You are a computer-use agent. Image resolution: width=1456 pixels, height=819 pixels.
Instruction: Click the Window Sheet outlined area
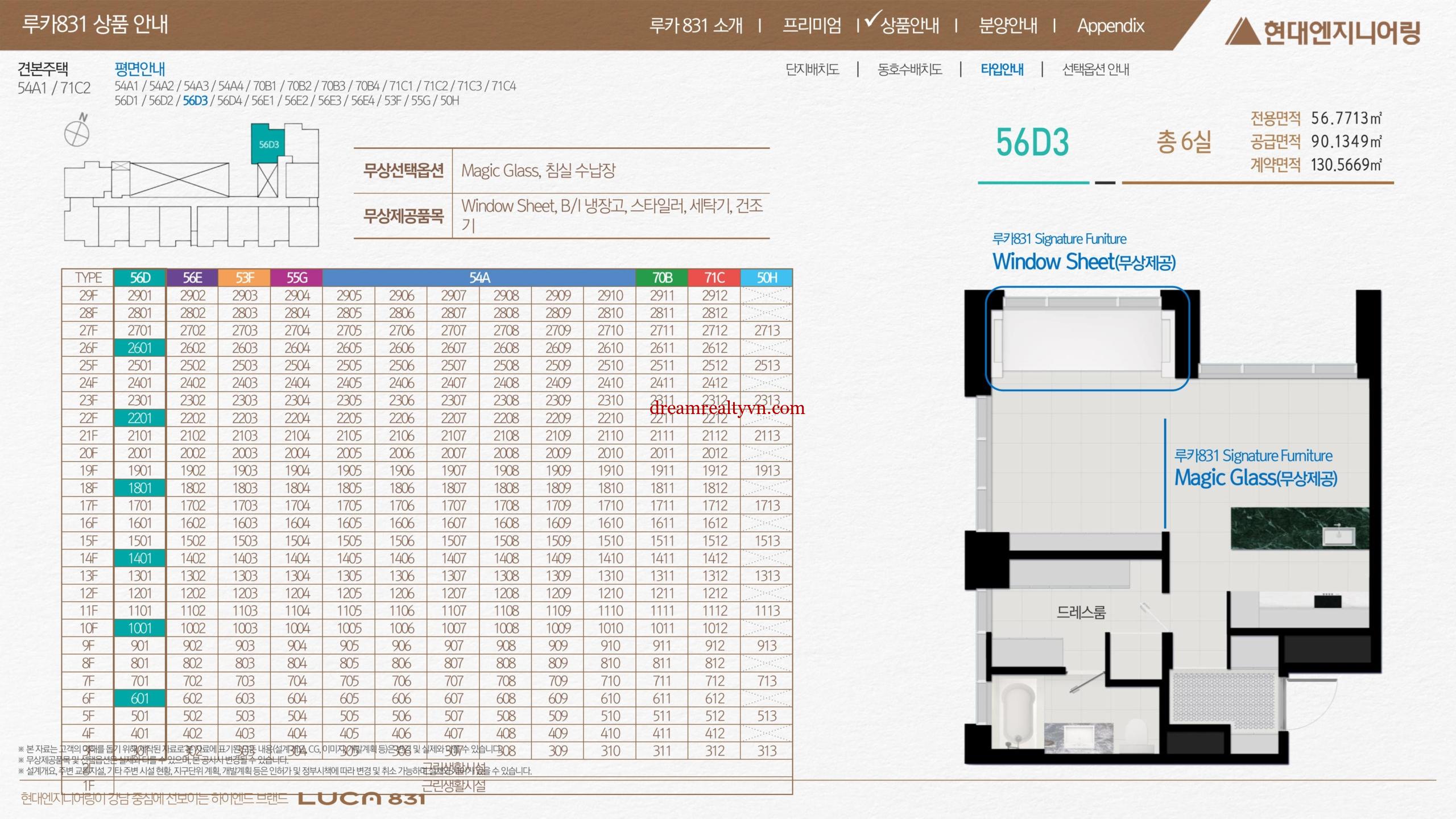click(x=1087, y=339)
